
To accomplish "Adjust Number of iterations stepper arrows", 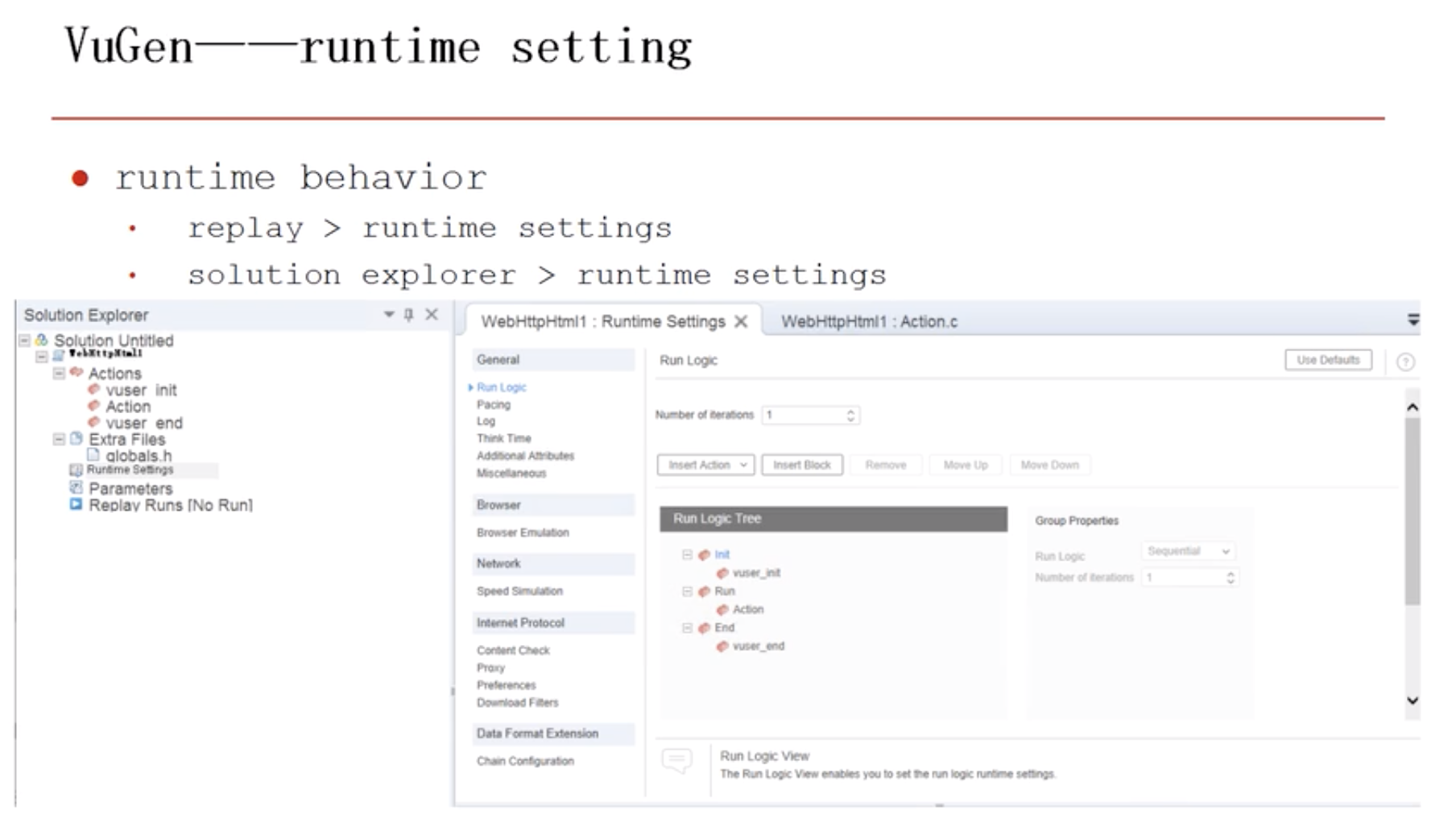I will (851, 416).
